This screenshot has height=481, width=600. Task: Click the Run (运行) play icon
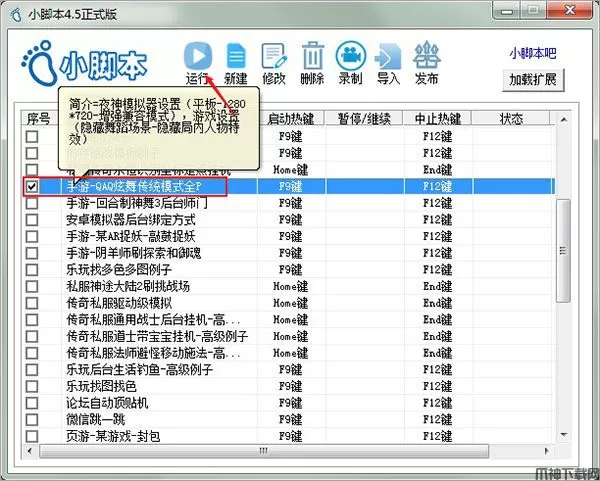pos(197,56)
